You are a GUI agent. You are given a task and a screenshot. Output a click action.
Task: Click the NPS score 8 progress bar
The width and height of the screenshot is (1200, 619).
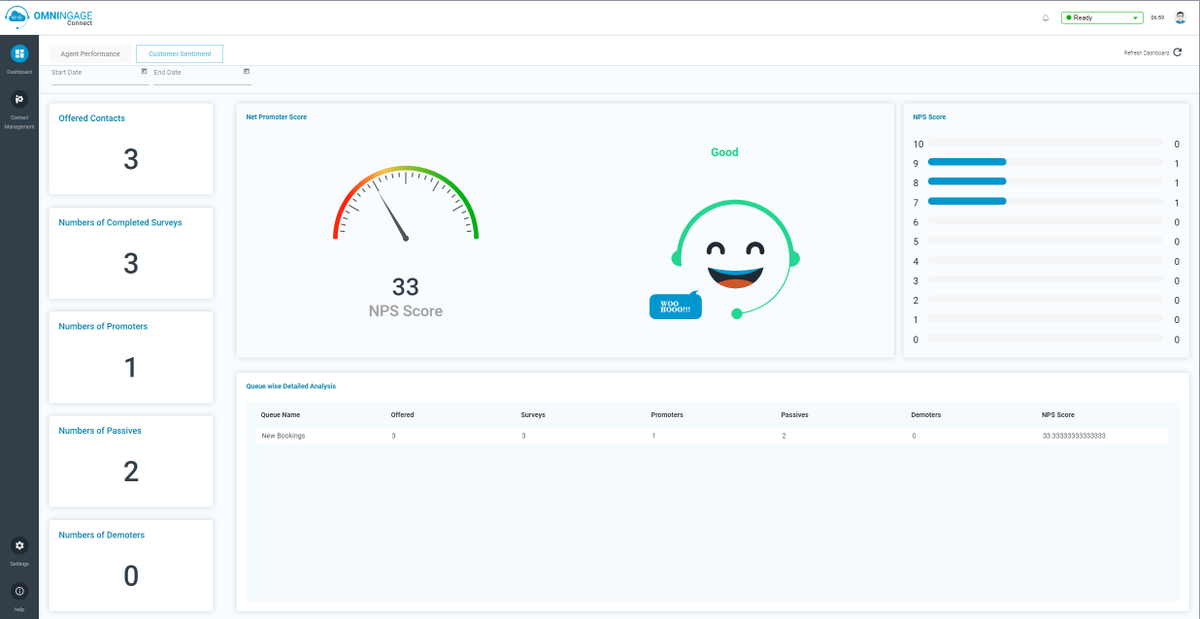tap(1045, 182)
